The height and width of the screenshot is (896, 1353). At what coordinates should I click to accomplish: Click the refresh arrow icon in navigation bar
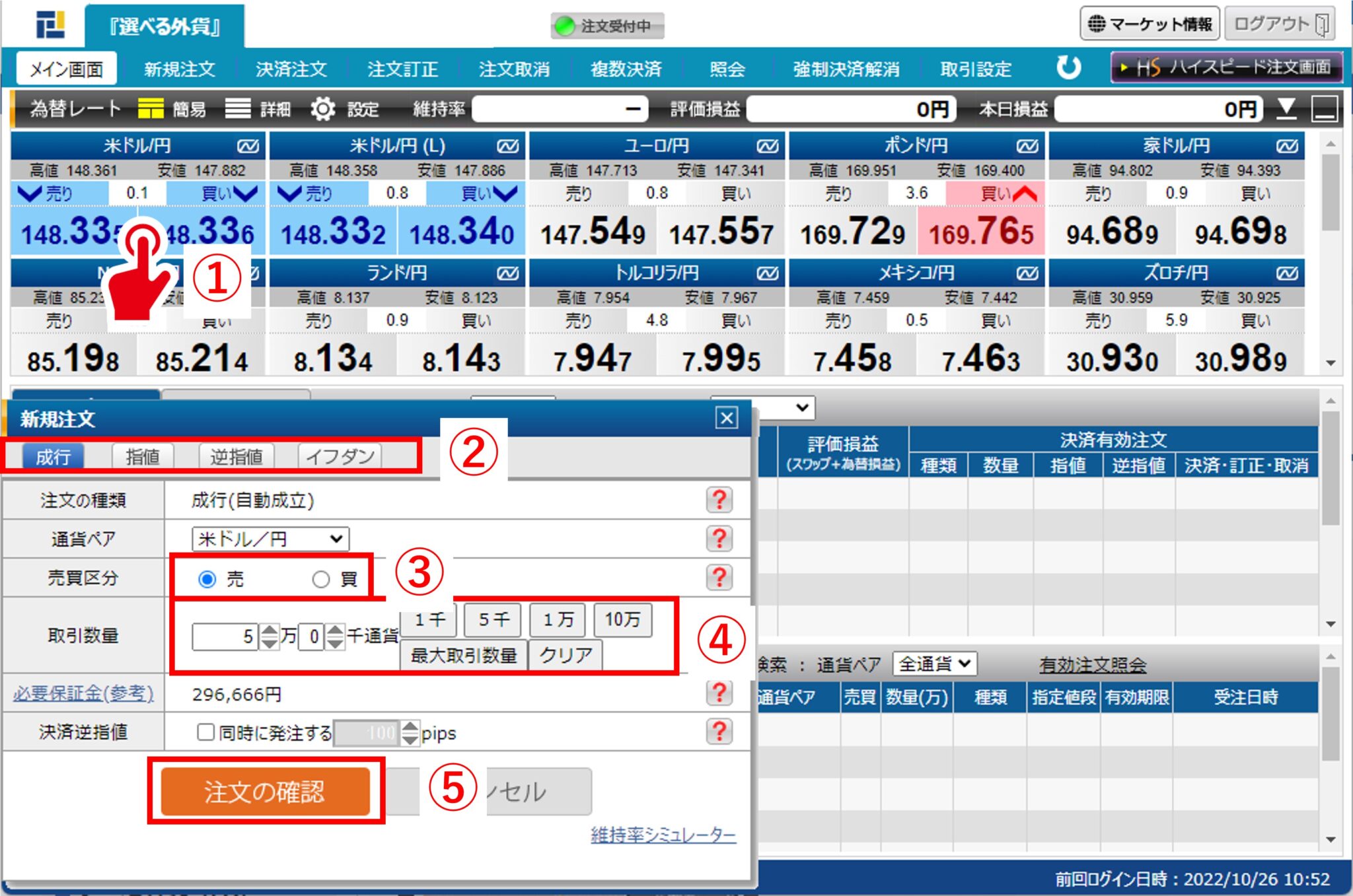pos(1068,68)
